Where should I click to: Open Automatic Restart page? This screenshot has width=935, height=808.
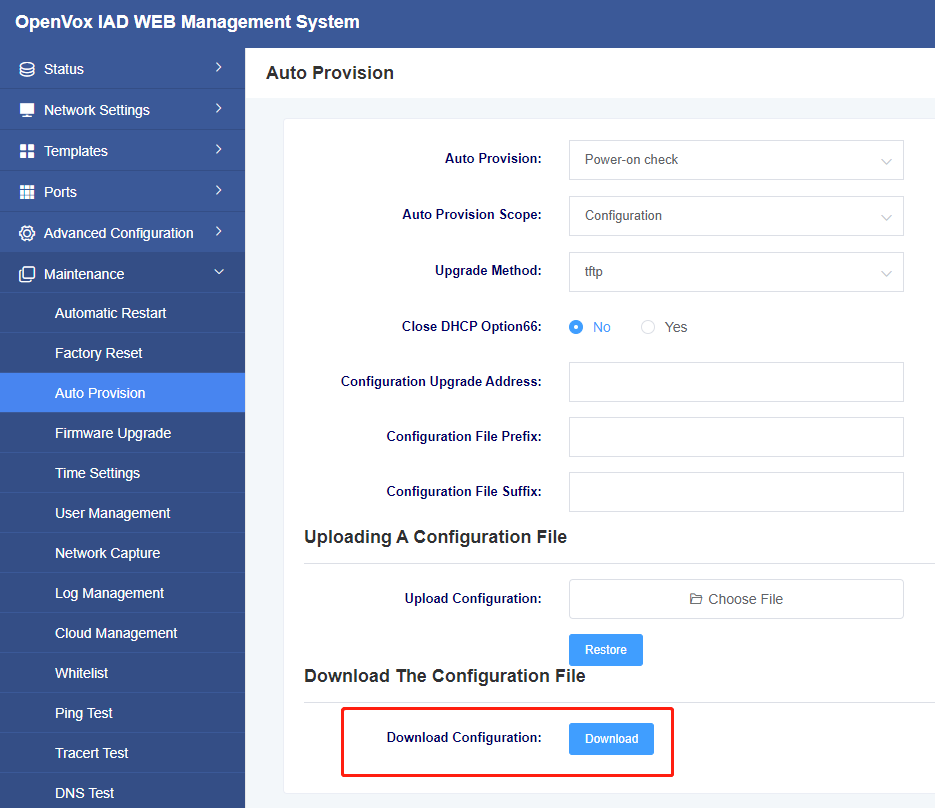[122, 313]
